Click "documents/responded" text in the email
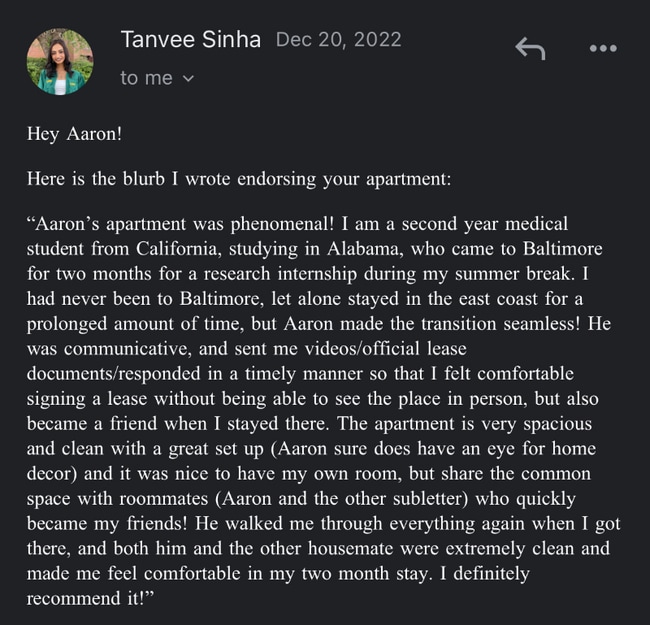This screenshot has width=650, height=625. [x=114, y=373]
